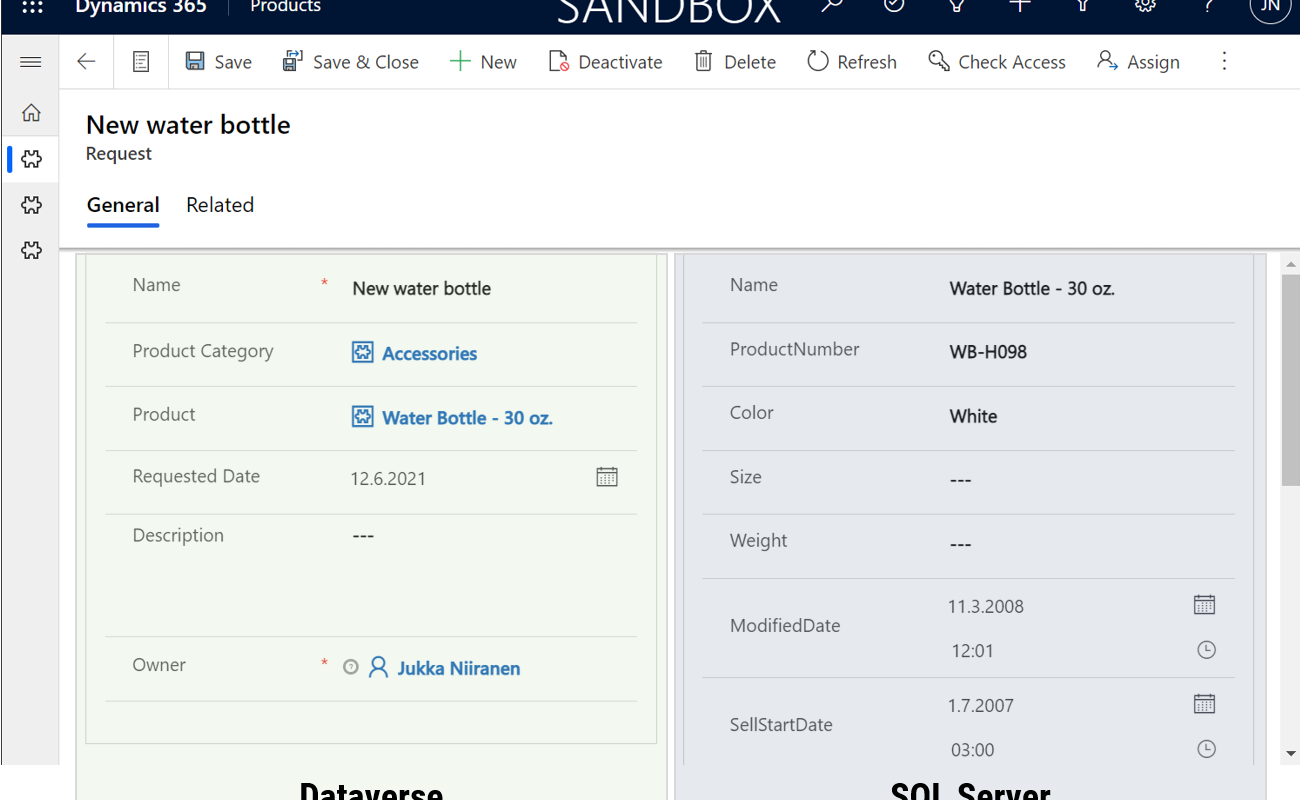1300x800 pixels.
Task: Click the ProductNumber value WB-H098
Action: tap(988, 352)
